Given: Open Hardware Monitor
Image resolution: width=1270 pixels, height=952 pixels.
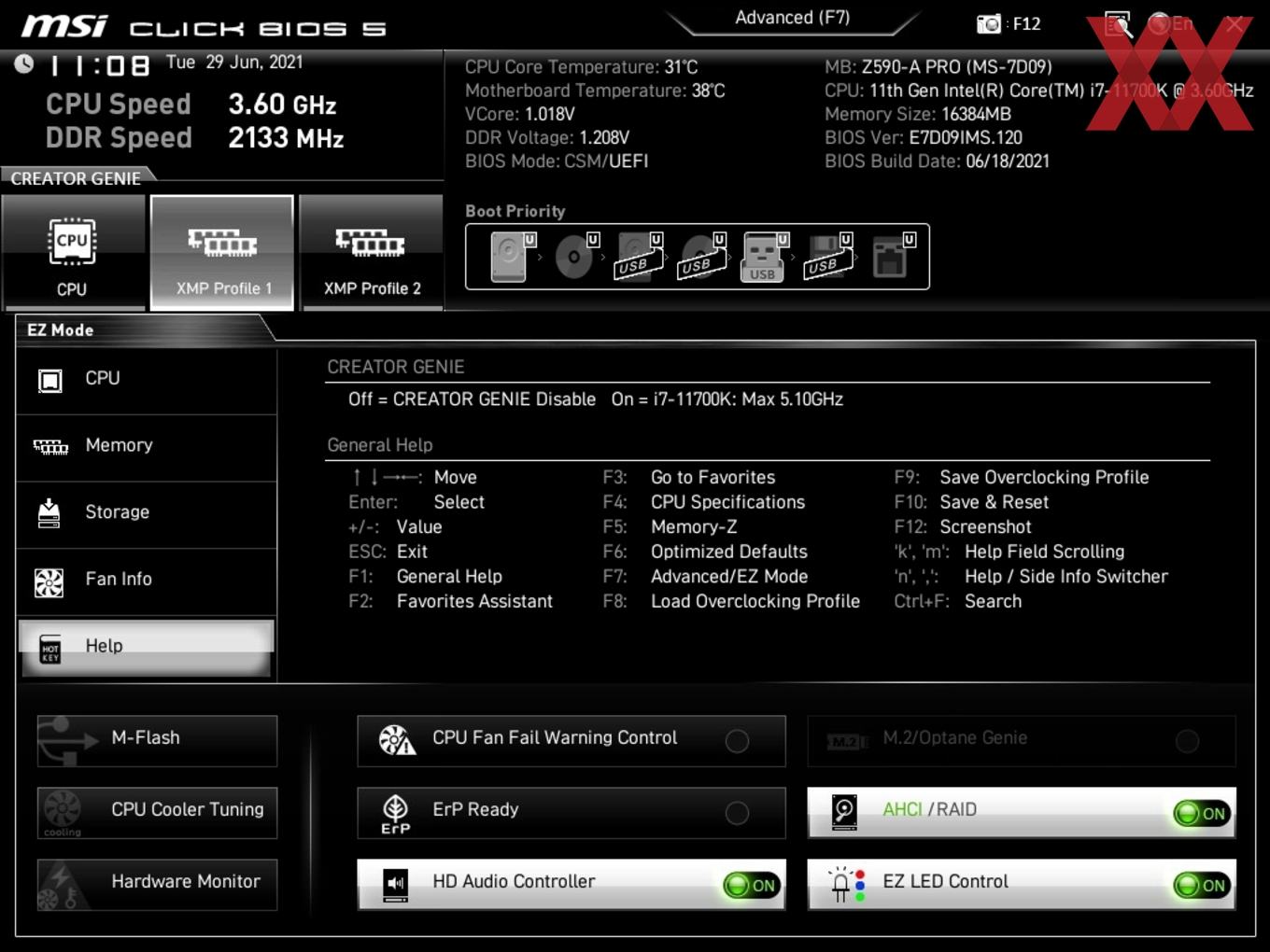Looking at the screenshot, I should tap(157, 884).
